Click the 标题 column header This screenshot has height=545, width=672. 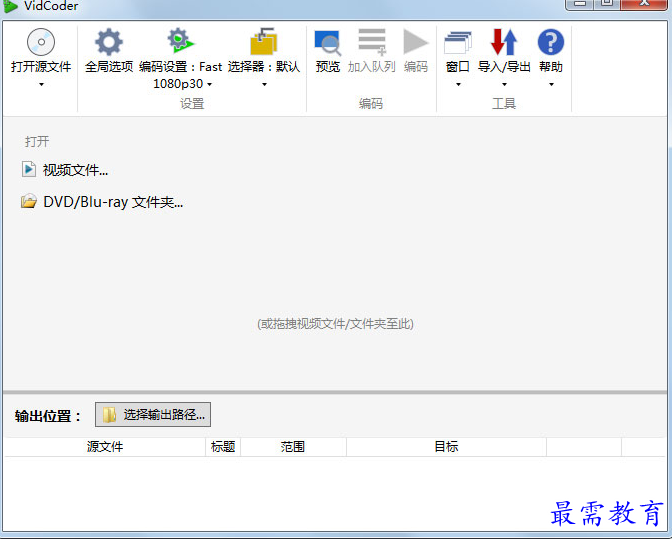(223, 447)
